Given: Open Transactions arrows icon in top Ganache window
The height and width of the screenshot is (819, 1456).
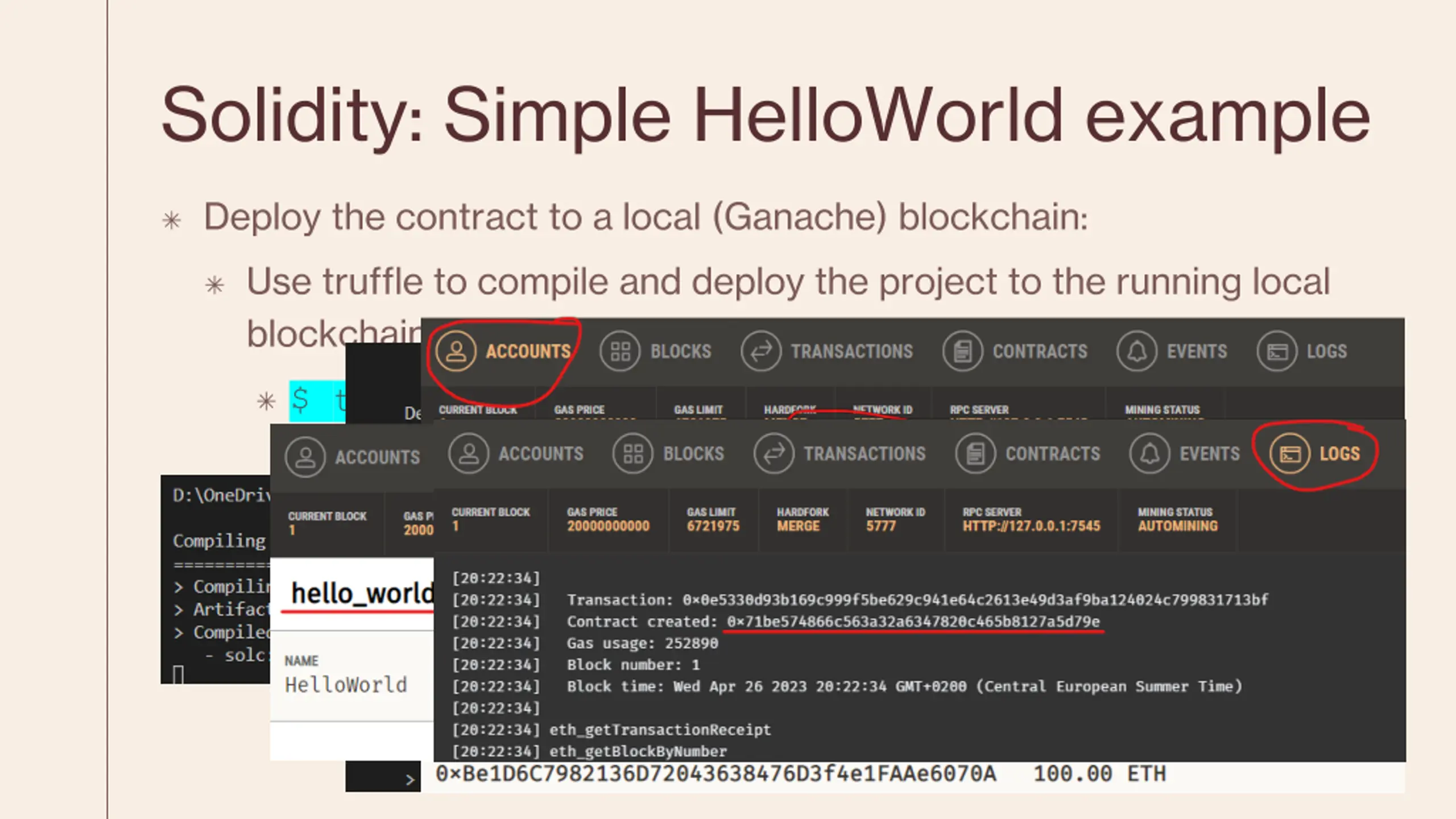Looking at the screenshot, I should pyautogui.click(x=761, y=351).
